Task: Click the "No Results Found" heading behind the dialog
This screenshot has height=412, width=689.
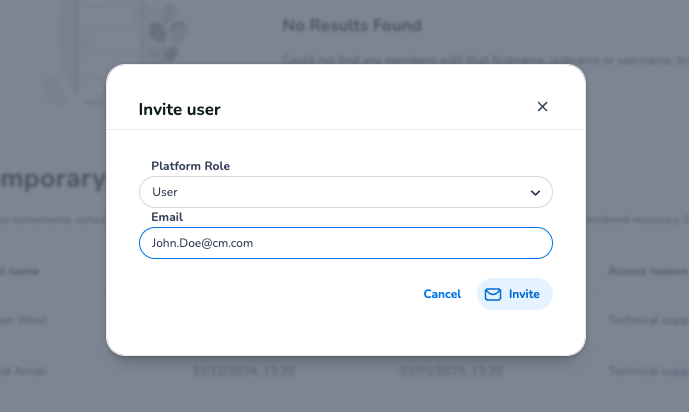Action: [x=351, y=25]
